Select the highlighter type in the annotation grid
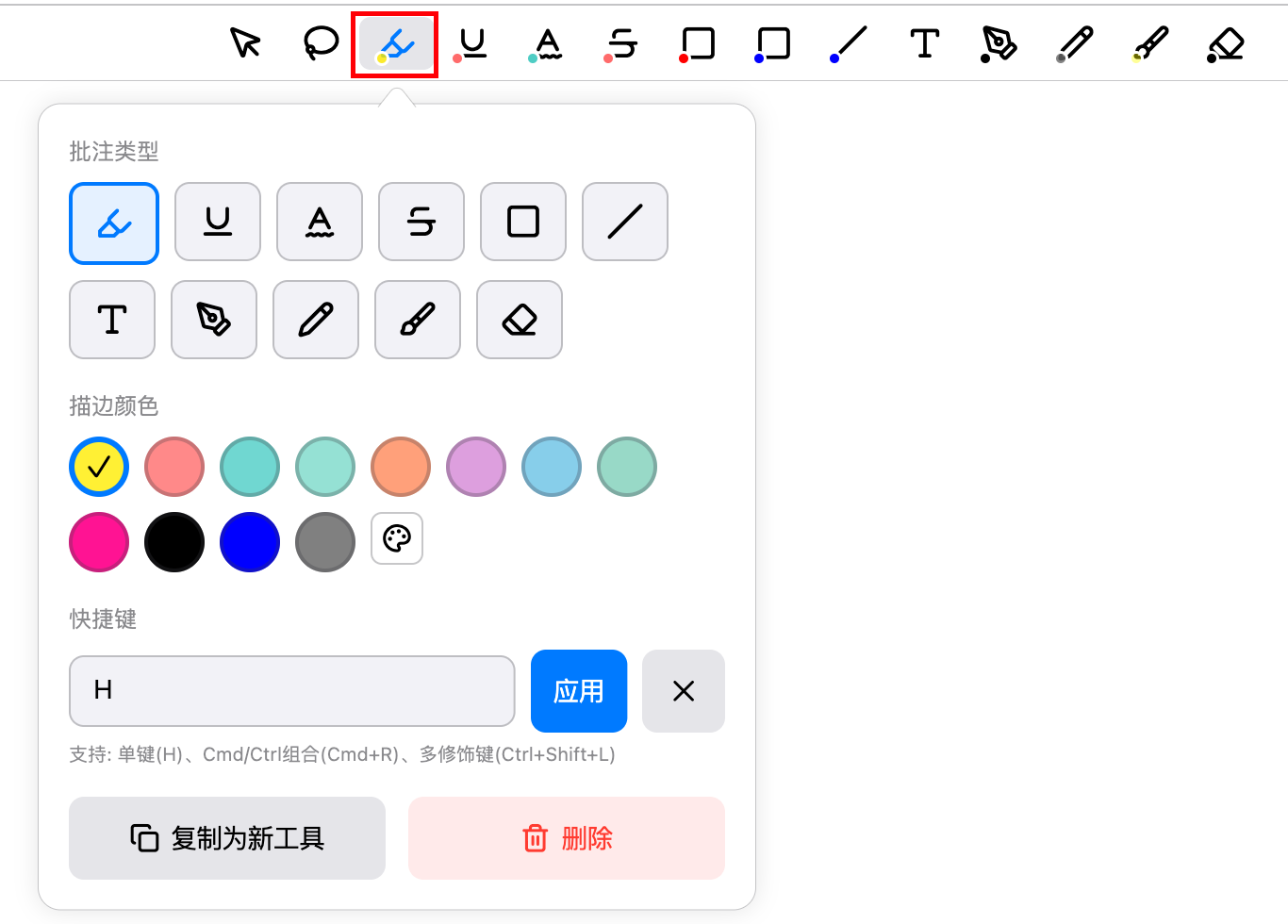This screenshot has width=1288, height=924. pyautogui.click(x=114, y=223)
